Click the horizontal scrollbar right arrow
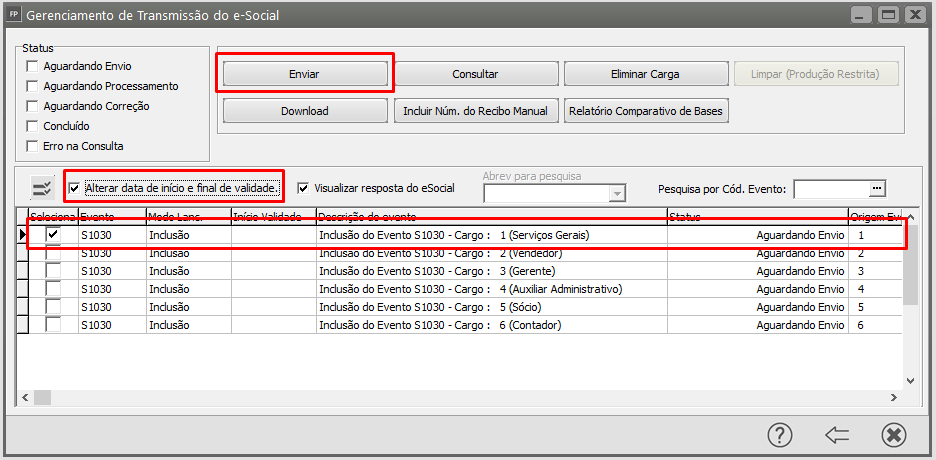Screen dimensions: 936x460 [895, 398]
